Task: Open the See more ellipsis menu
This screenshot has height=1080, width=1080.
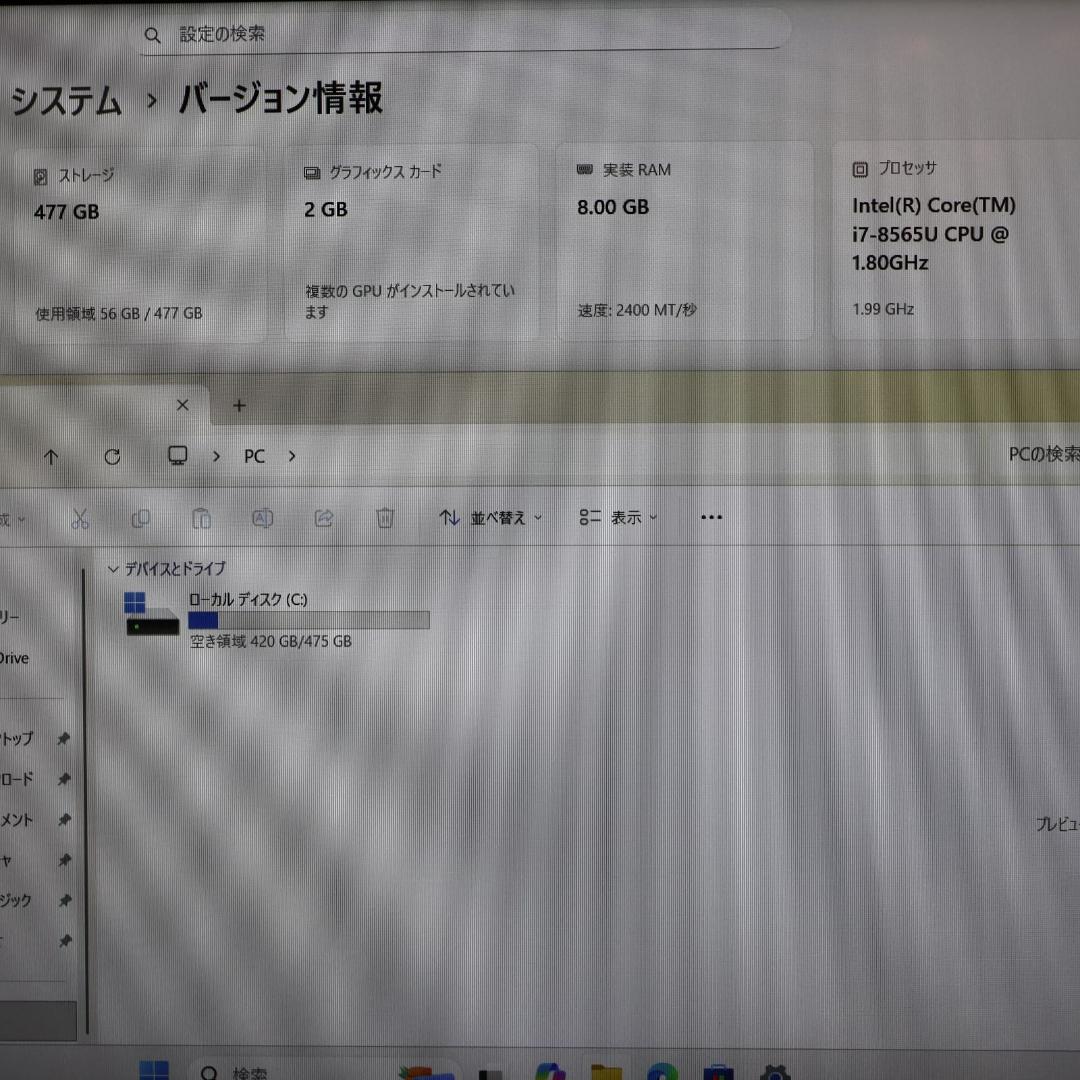Action: coord(711,517)
